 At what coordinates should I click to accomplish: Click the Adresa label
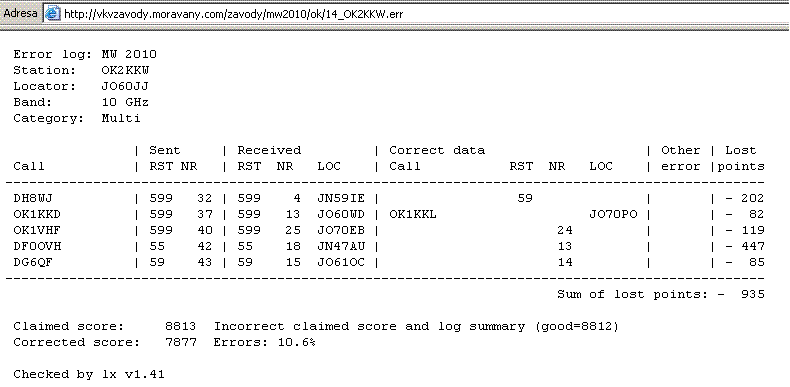(x=20, y=14)
